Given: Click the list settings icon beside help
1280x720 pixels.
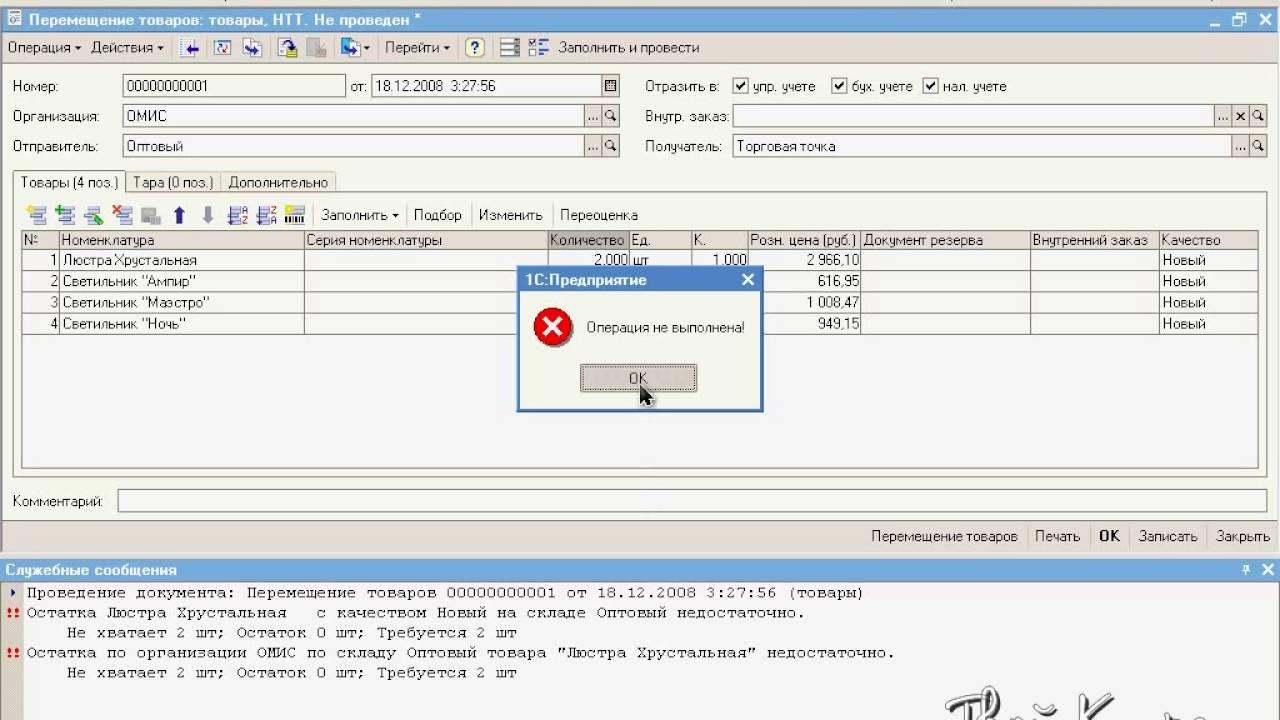Looking at the screenshot, I should click(x=510, y=48).
